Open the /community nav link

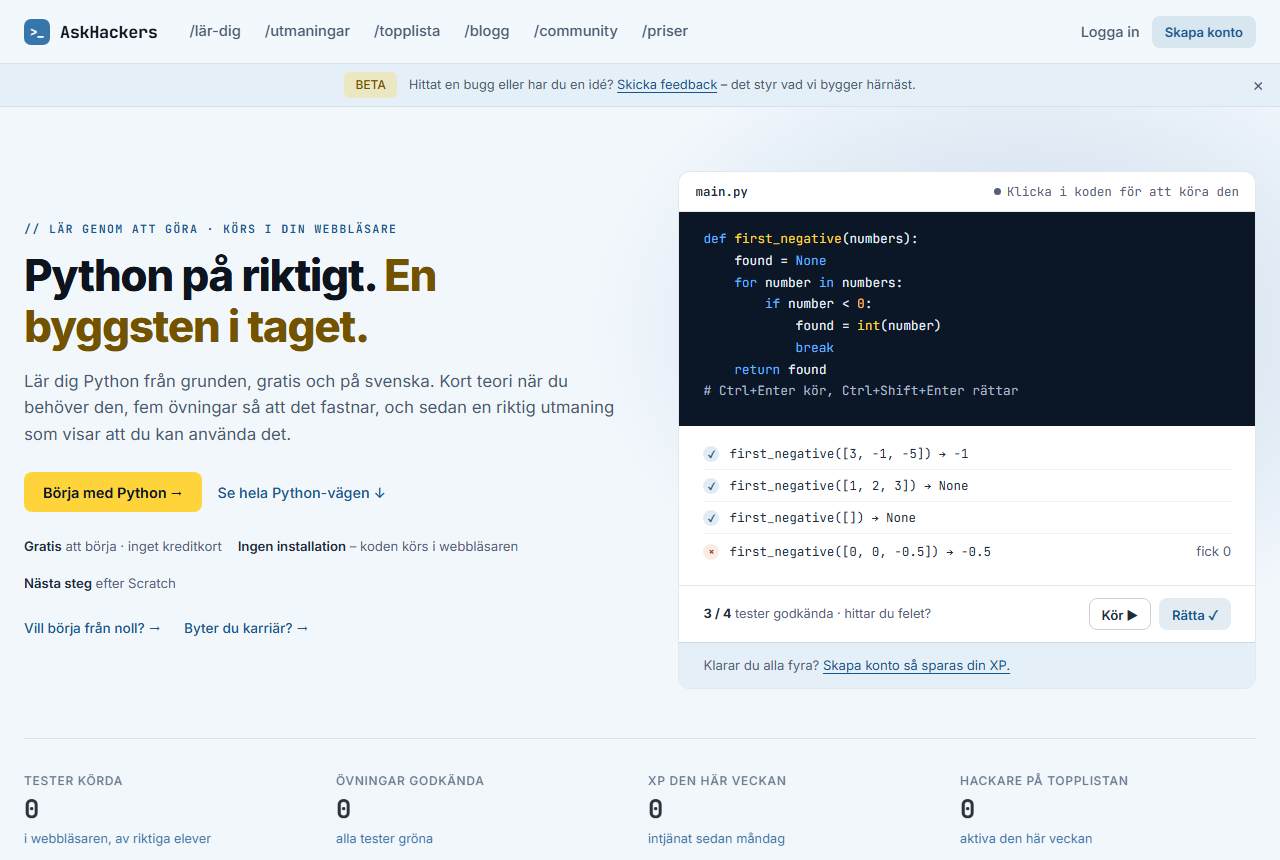[x=576, y=31]
